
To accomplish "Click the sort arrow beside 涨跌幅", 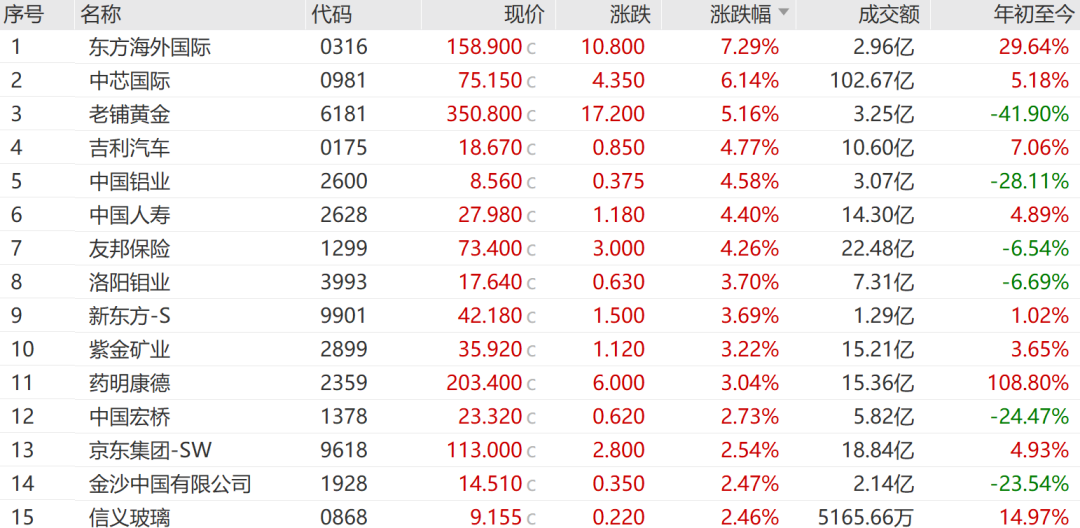I will click(784, 12).
